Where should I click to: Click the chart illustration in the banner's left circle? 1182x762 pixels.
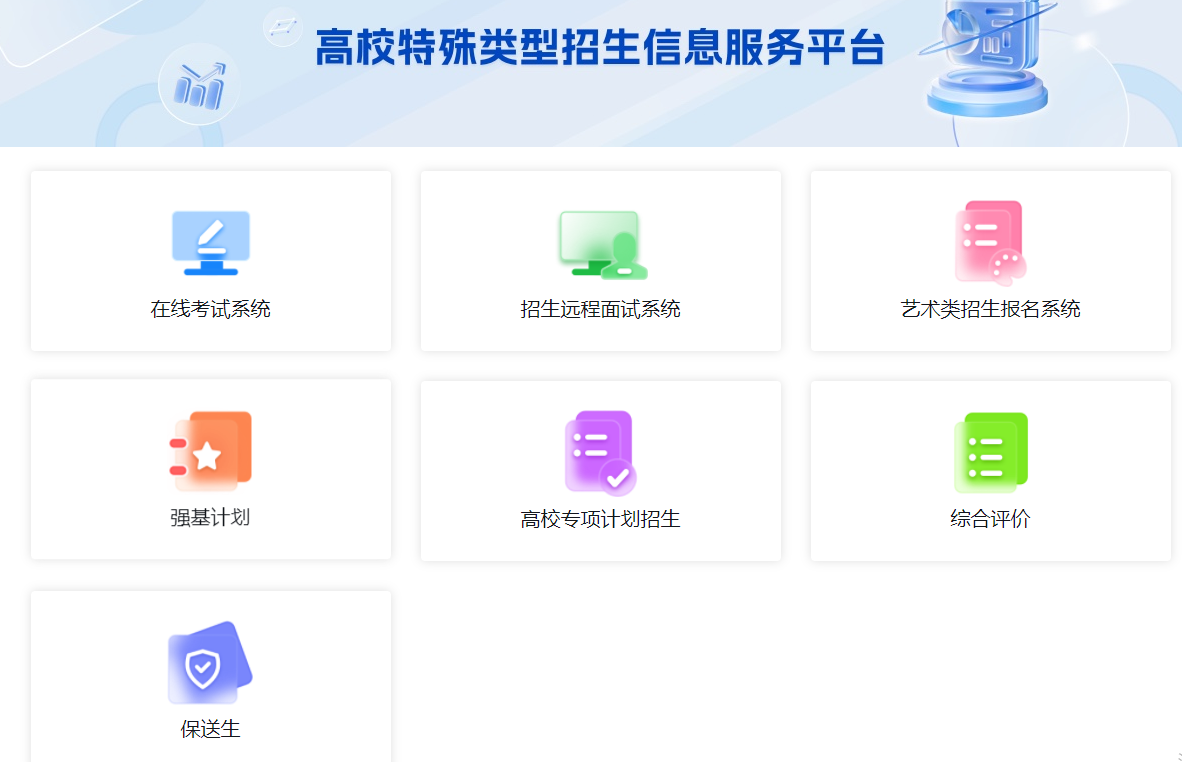pos(199,84)
